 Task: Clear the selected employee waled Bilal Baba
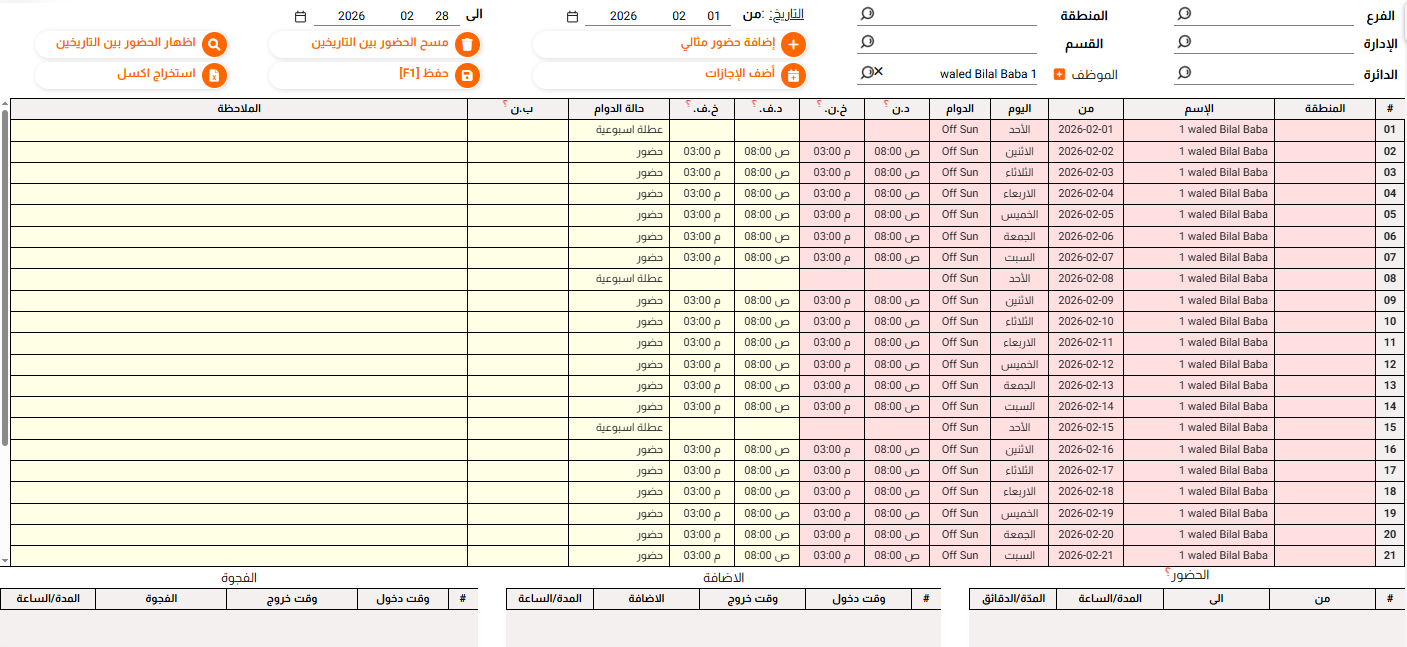coord(878,73)
